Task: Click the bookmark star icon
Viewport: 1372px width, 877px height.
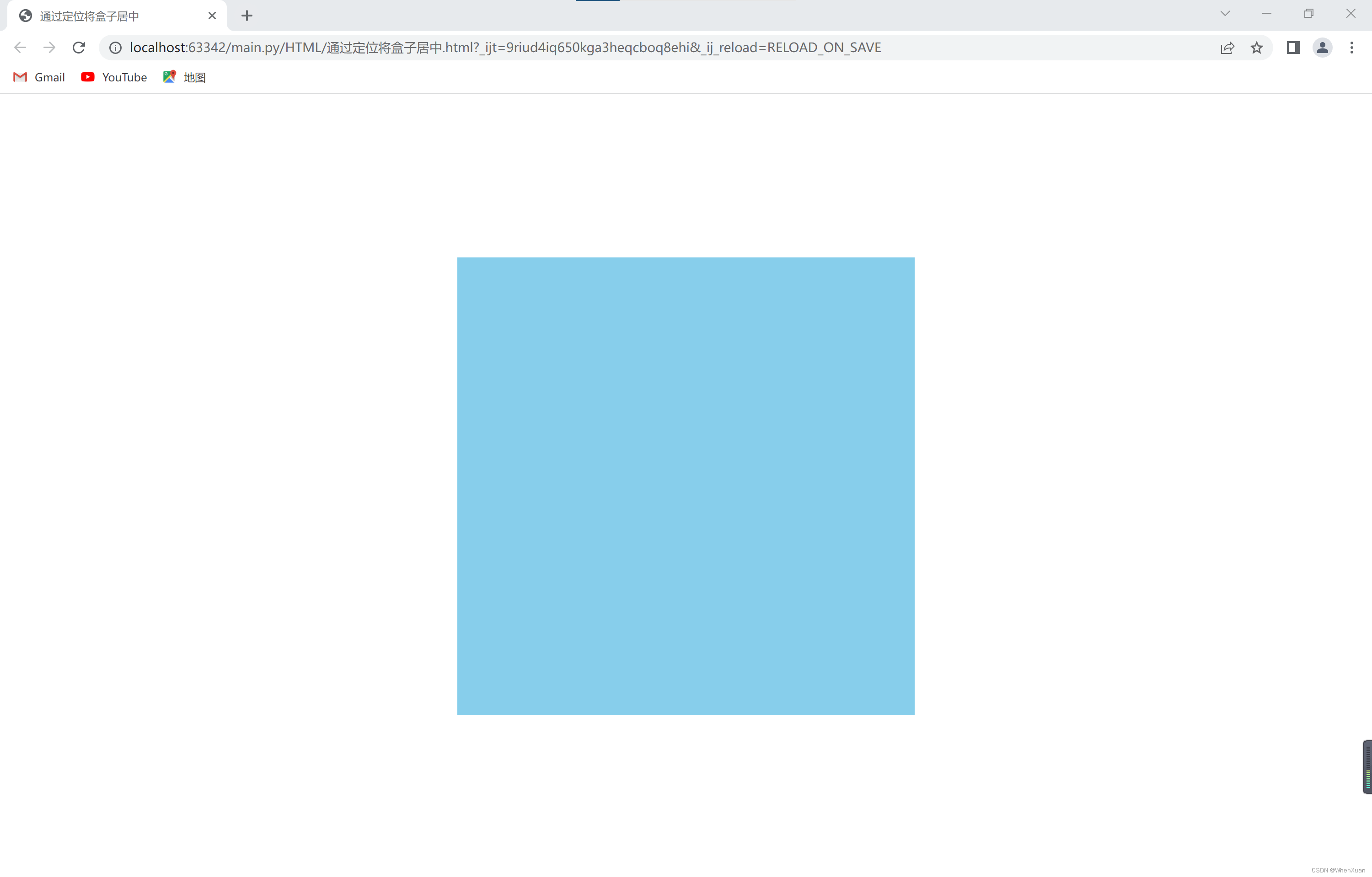Action: click(1257, 47)
